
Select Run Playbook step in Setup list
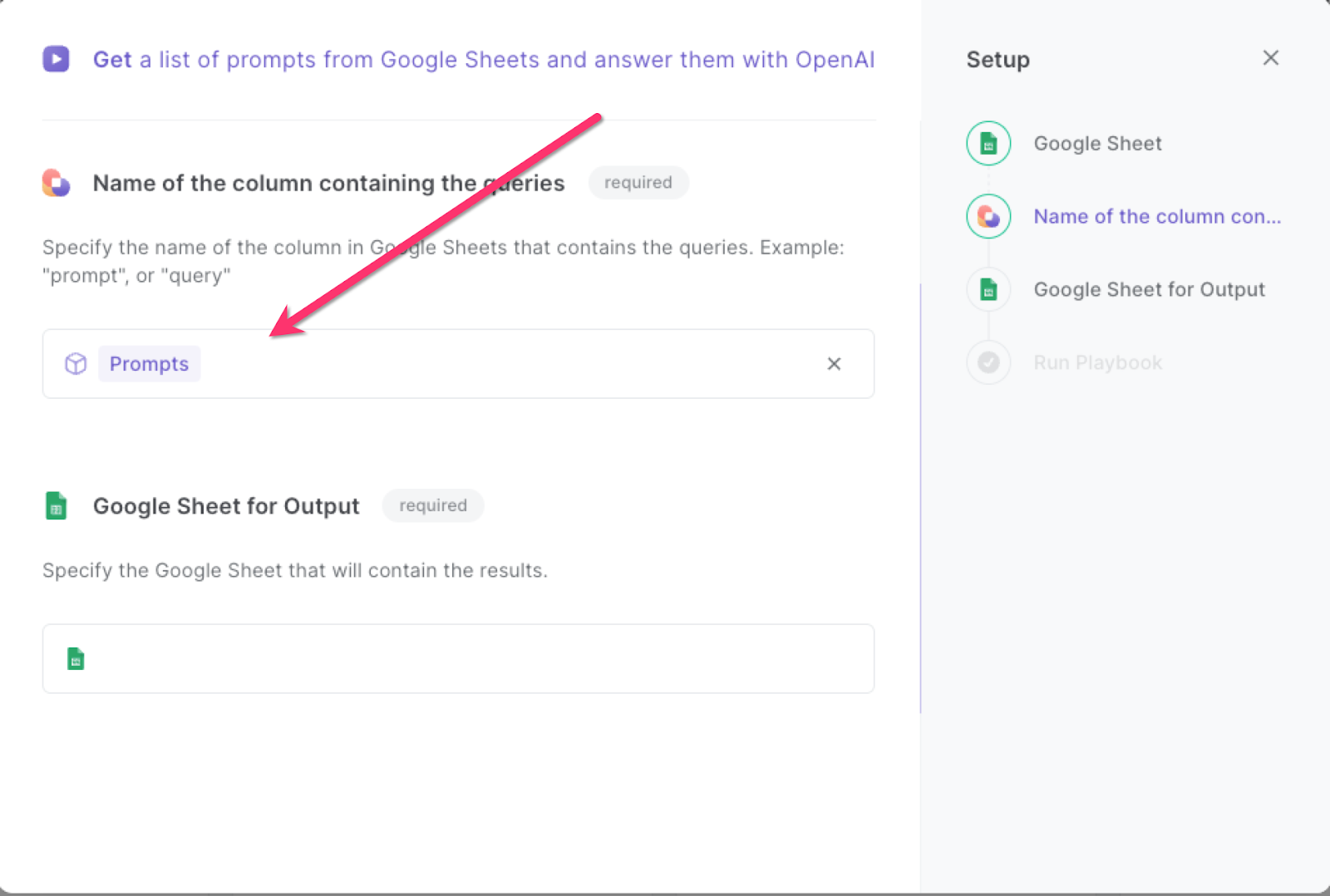point(1097,362)
